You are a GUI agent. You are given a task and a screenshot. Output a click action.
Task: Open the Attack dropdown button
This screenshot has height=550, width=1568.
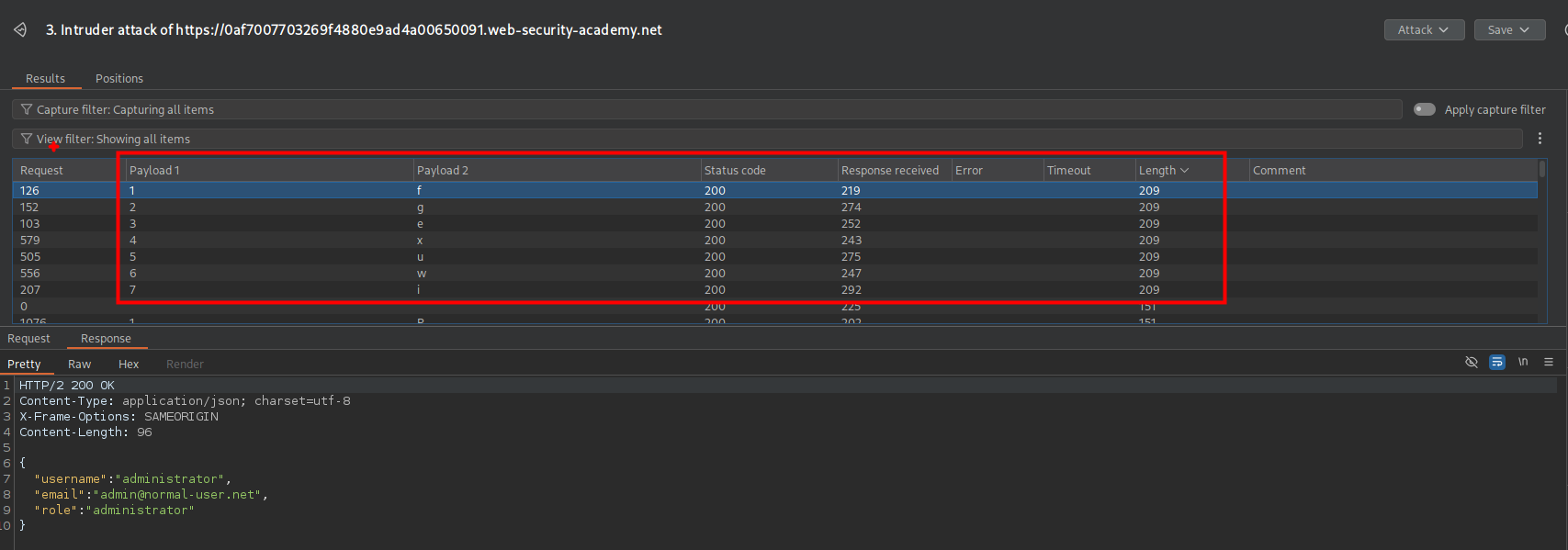pyautogui.click(x=1423, y=30)
